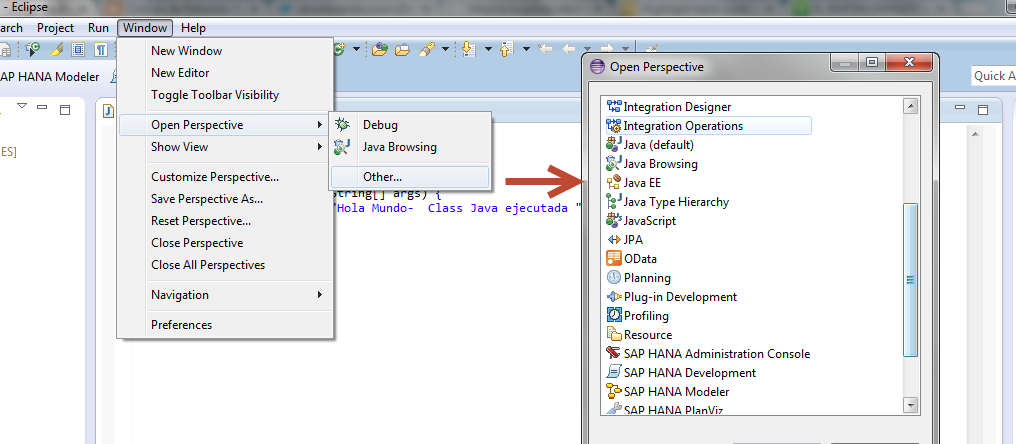Choose Java Browsing in the submenu
Image resolution: width=1016 pixels, height=444 pixels.
point(410,146)
